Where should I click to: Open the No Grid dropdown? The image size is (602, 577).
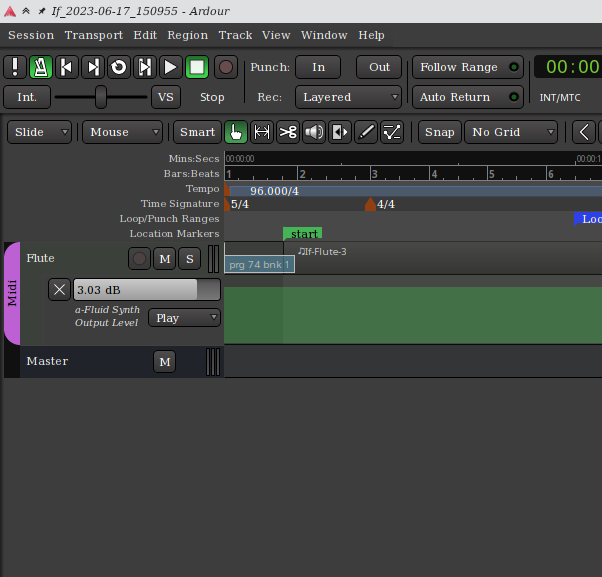pyautogui.click(x=510, y=132)
